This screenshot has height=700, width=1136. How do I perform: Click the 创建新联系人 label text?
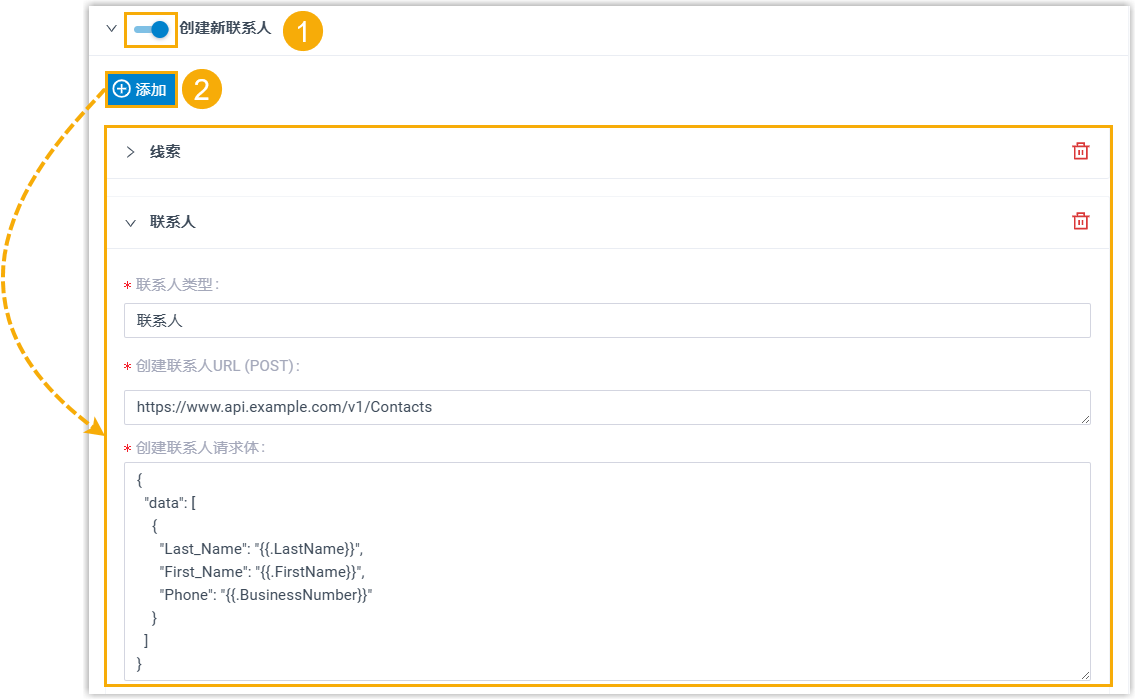tap(225, 29)
